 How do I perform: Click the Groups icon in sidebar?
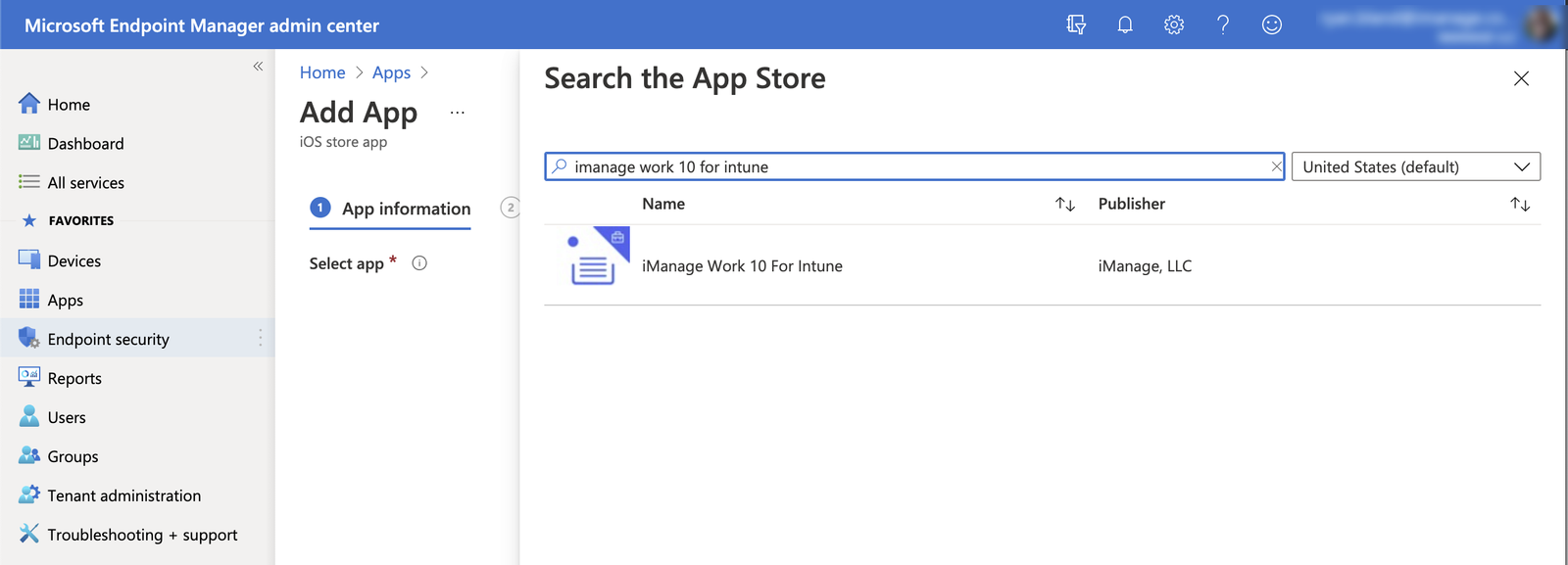coord(29,456)
